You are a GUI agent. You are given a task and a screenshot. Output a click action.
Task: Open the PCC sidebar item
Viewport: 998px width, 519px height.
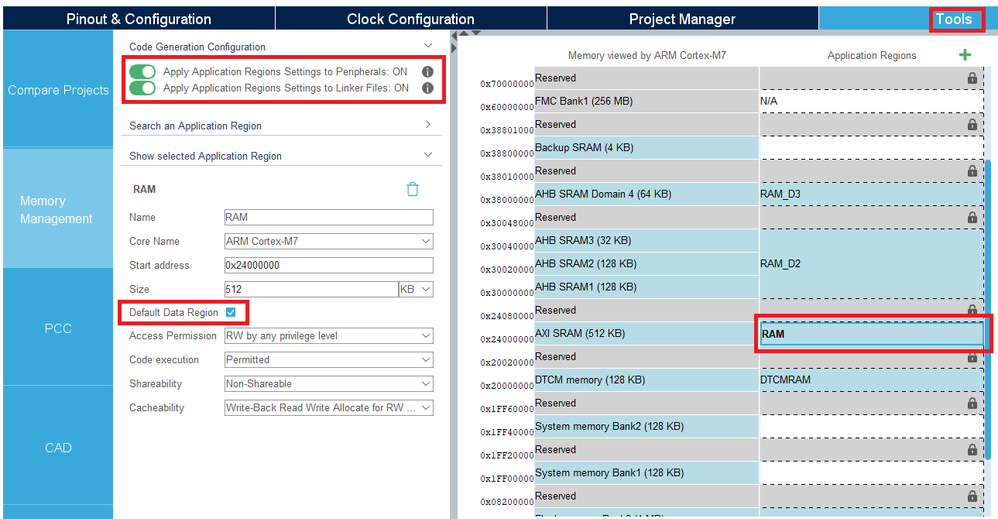[58, 329]
